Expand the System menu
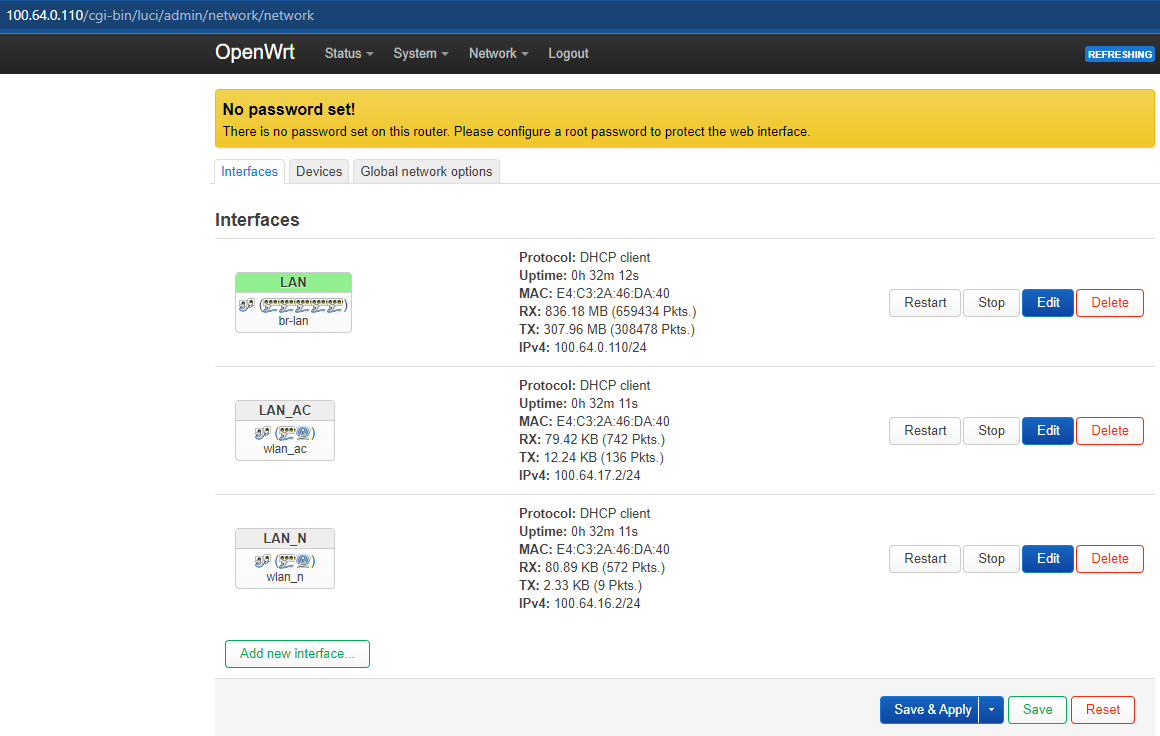Viewport: 1160px width, 736px height. point(420,54)
